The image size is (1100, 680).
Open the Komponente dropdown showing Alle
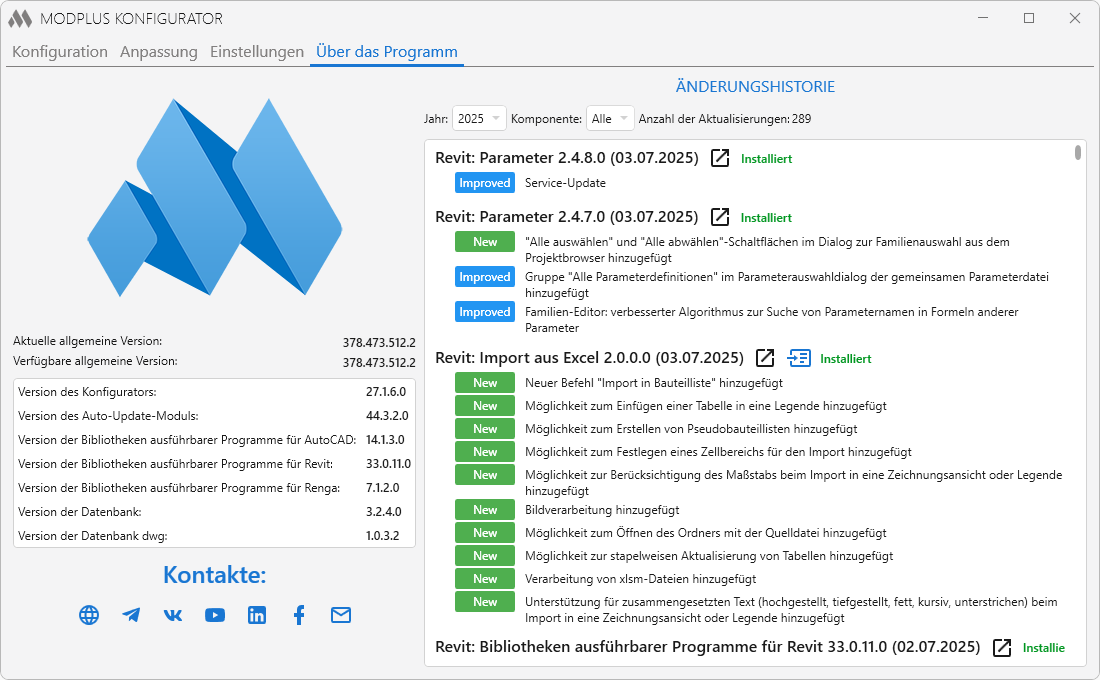click(x=610, y=119)
